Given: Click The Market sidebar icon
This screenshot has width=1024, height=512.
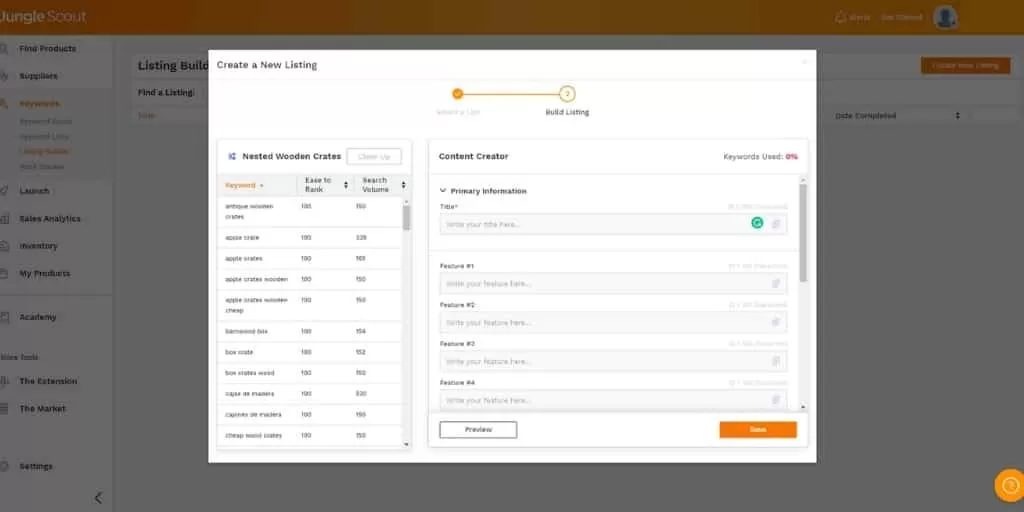Looking at the screenshot, I should point(4,409).
